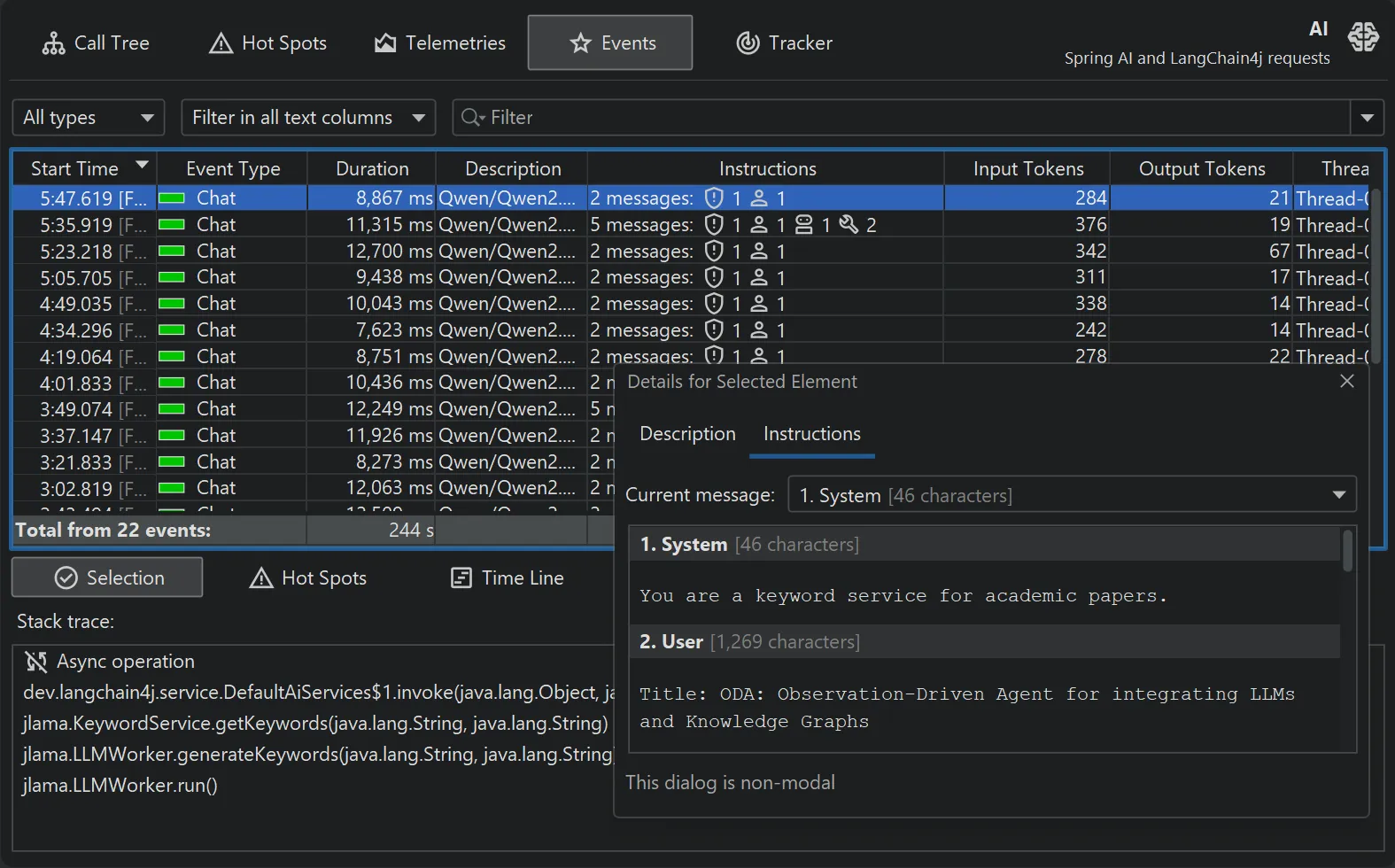1395x868 pixels.
Task: Select Instructions tab in details dialog
Action: pos(811,434)
